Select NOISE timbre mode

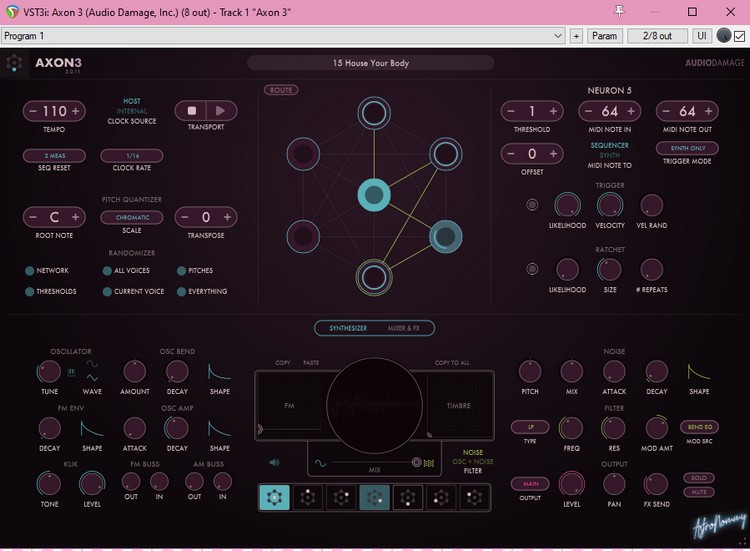tap(473, 452)
